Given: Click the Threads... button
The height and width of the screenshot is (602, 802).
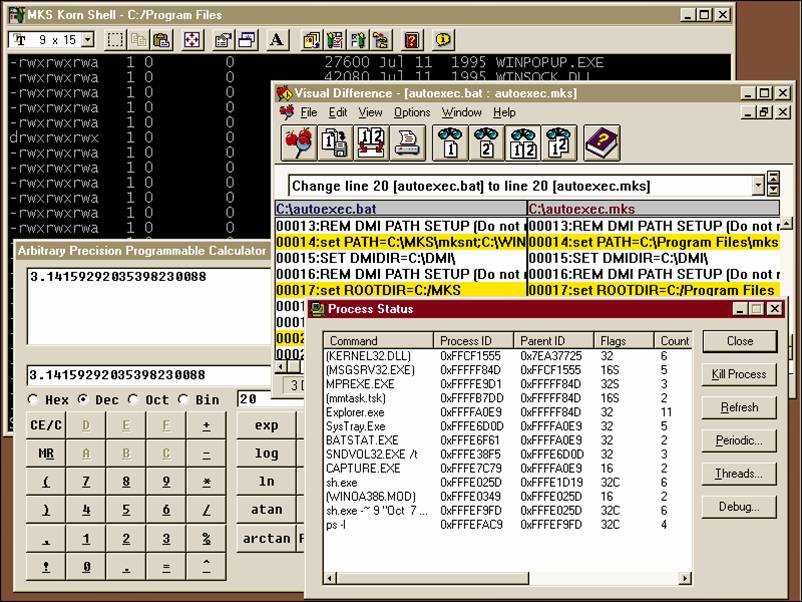Looking at the screenshot, I should pyautogui.click(x=740, y=474).
